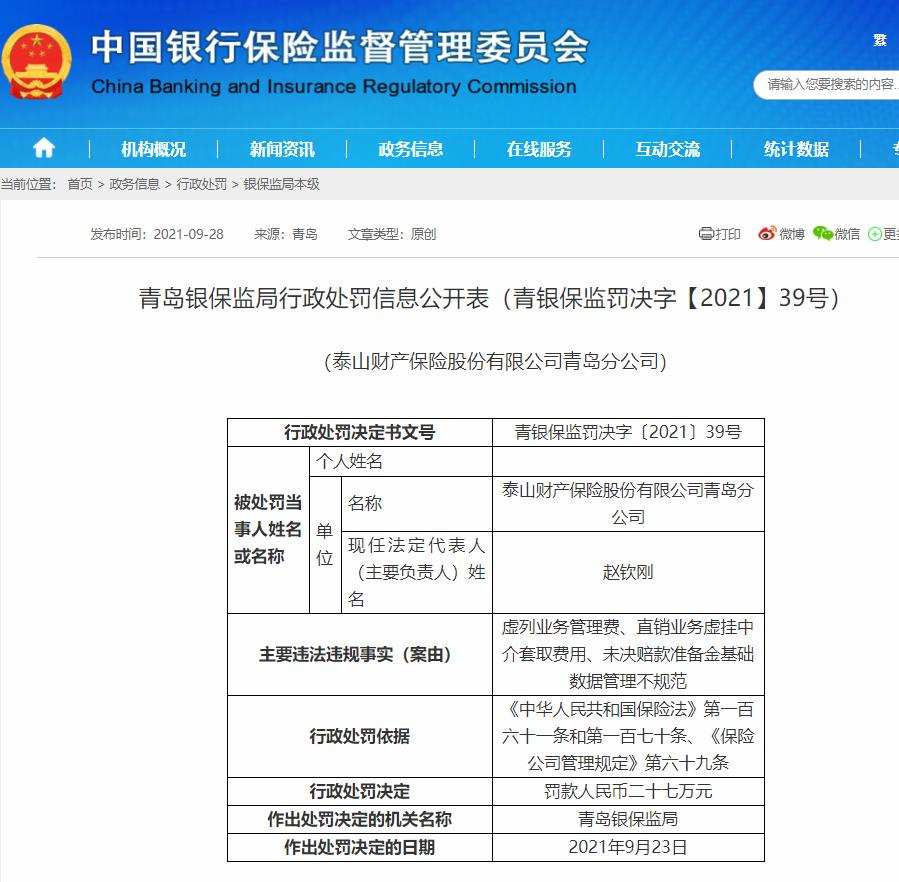Screen dimensions: 899x882
Task: Click cell 青岛银保监局
Action: [628, 819]
